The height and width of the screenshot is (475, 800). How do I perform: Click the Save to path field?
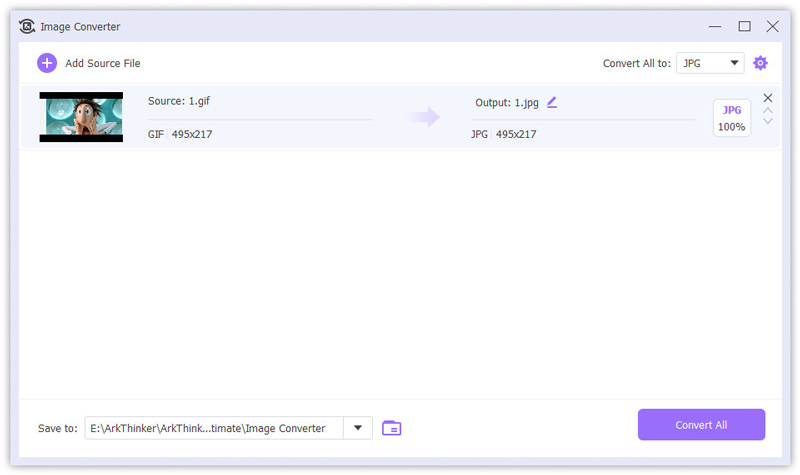pyautogui.click(x=214, y=428)
